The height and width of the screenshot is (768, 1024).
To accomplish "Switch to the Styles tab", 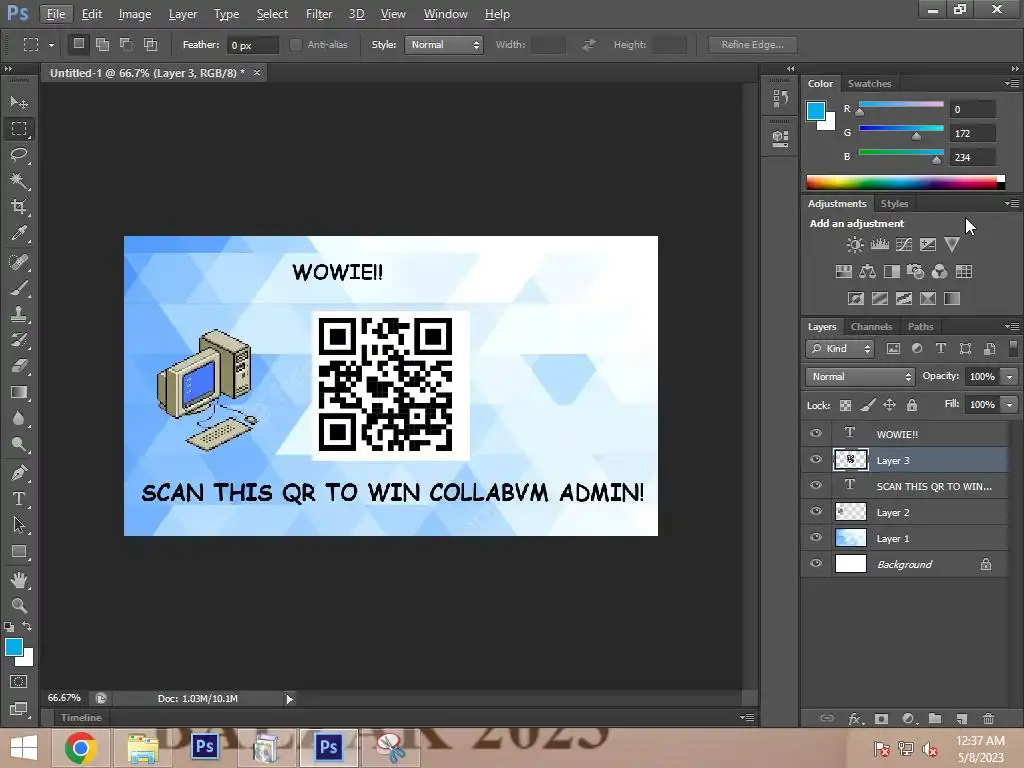I will coord(894,204).
